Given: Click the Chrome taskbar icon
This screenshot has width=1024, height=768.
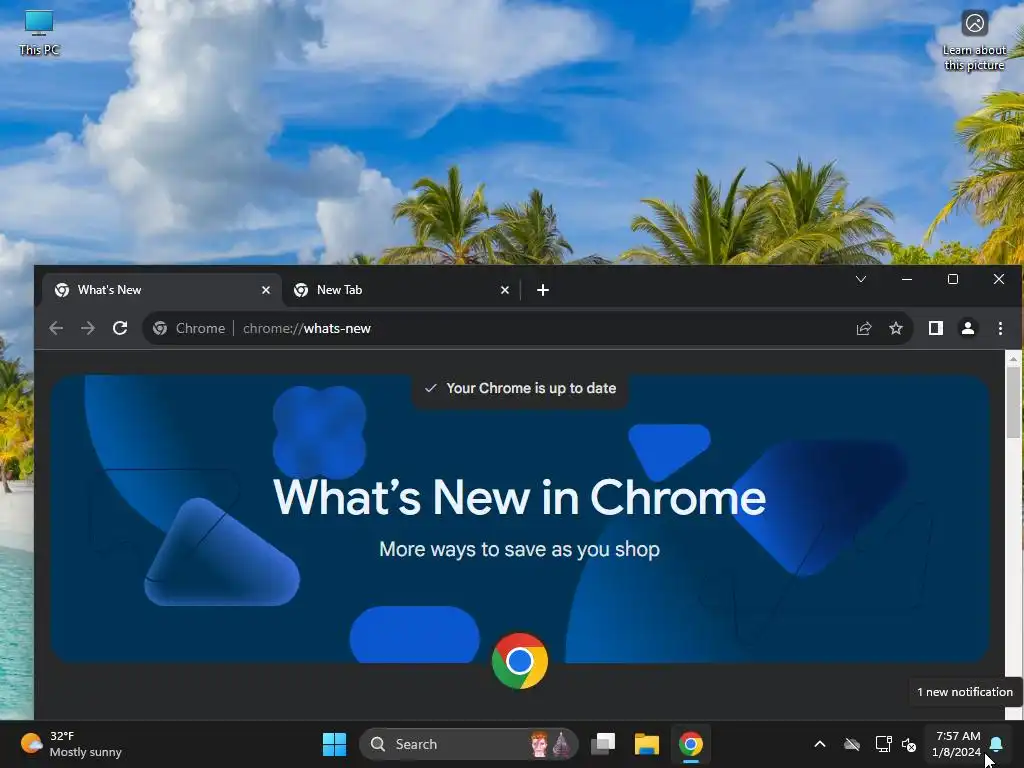Looking at the screenshot, I should pos(690,744).
